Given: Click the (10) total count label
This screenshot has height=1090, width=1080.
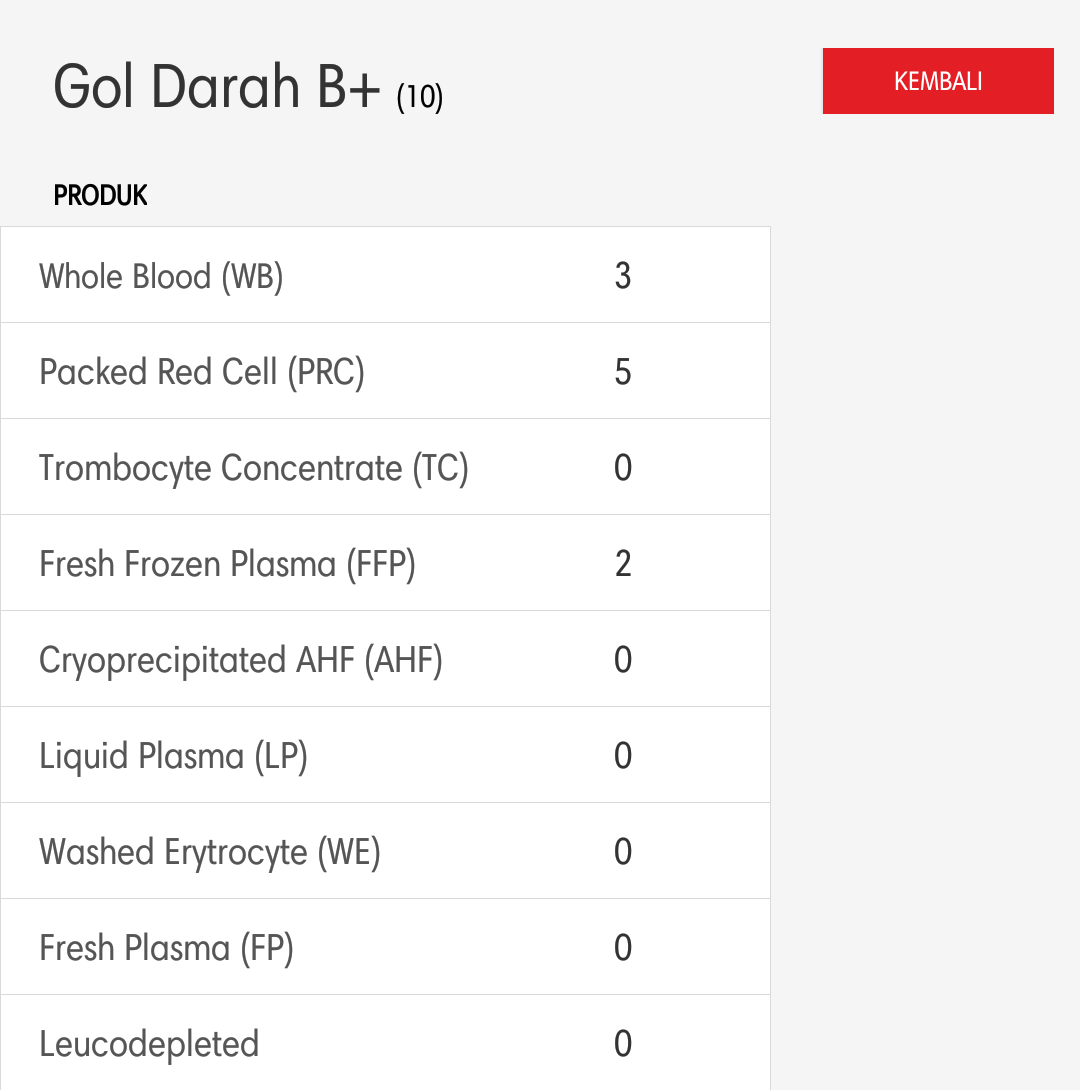Looking at the screenshot, I should tap(420, 97).
